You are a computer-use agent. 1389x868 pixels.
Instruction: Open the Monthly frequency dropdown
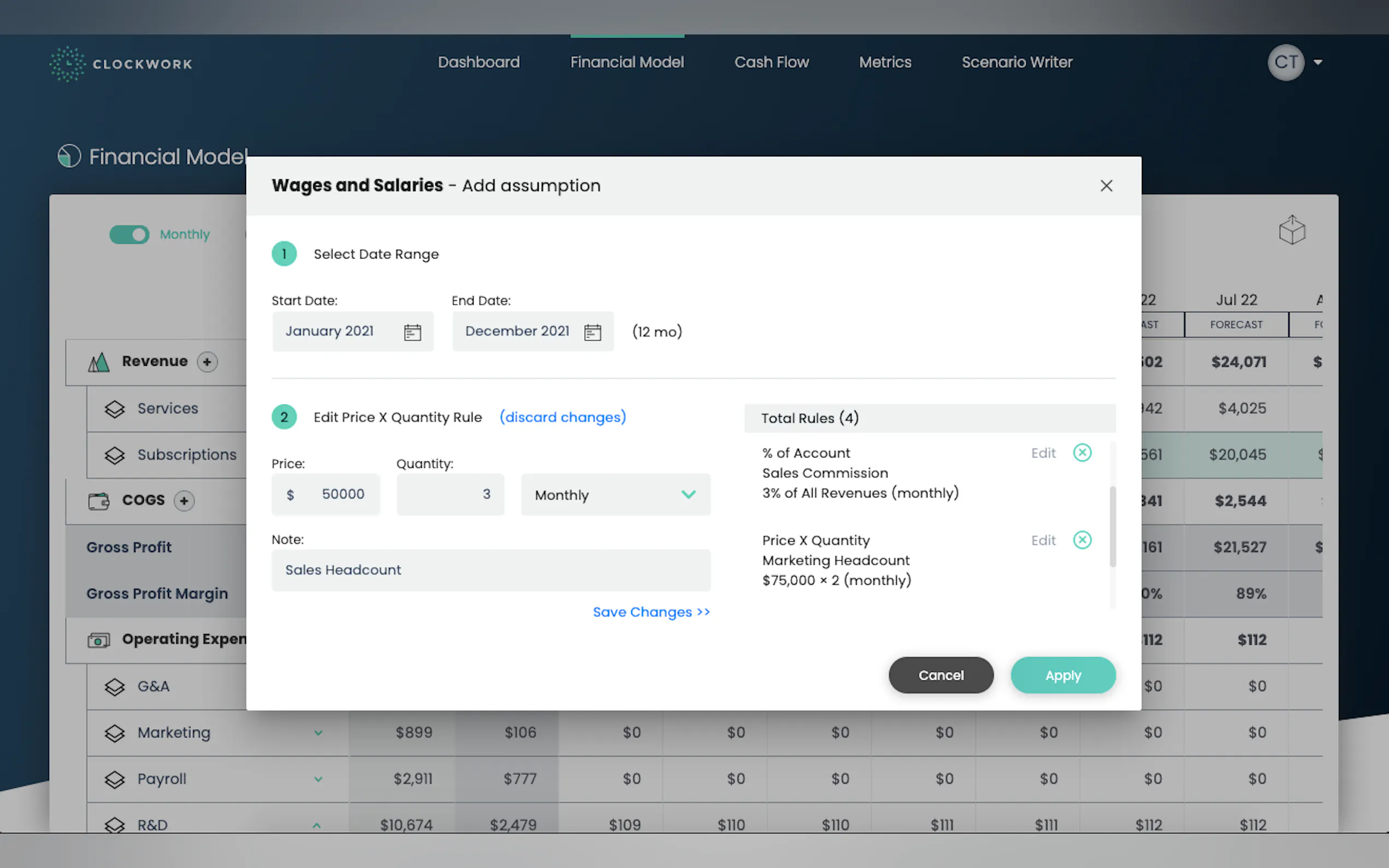click(616, 495)
